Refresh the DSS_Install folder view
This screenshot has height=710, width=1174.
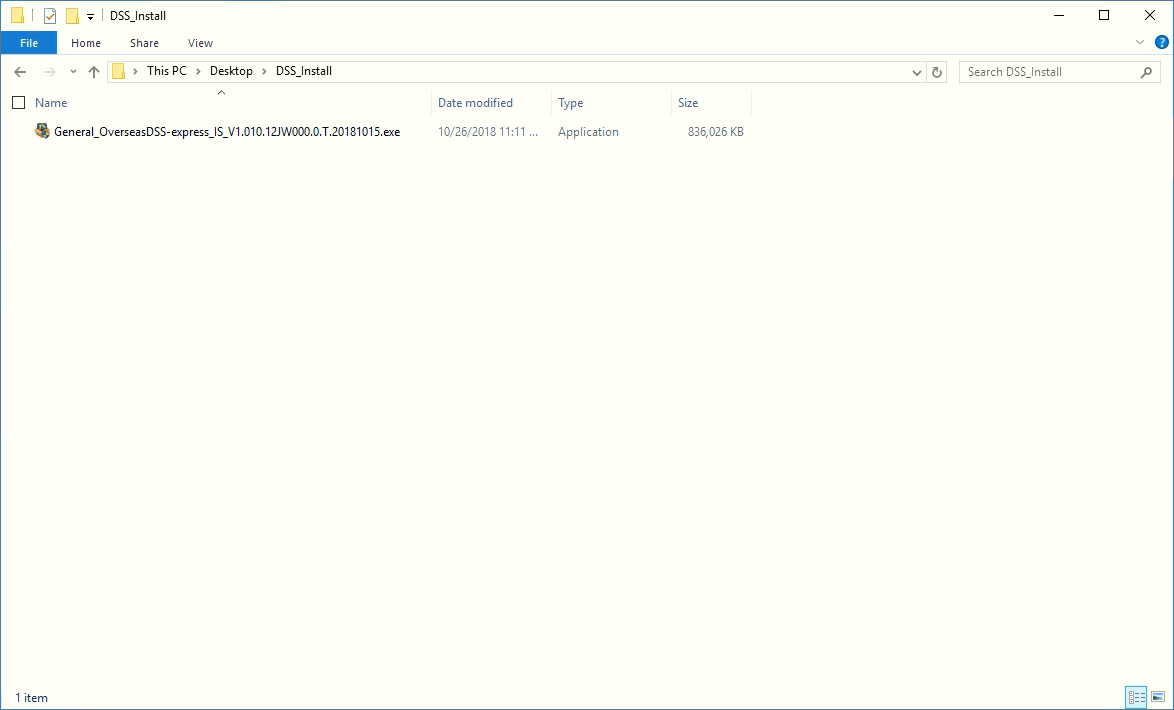pyautogui.click(x=937, y=73)
